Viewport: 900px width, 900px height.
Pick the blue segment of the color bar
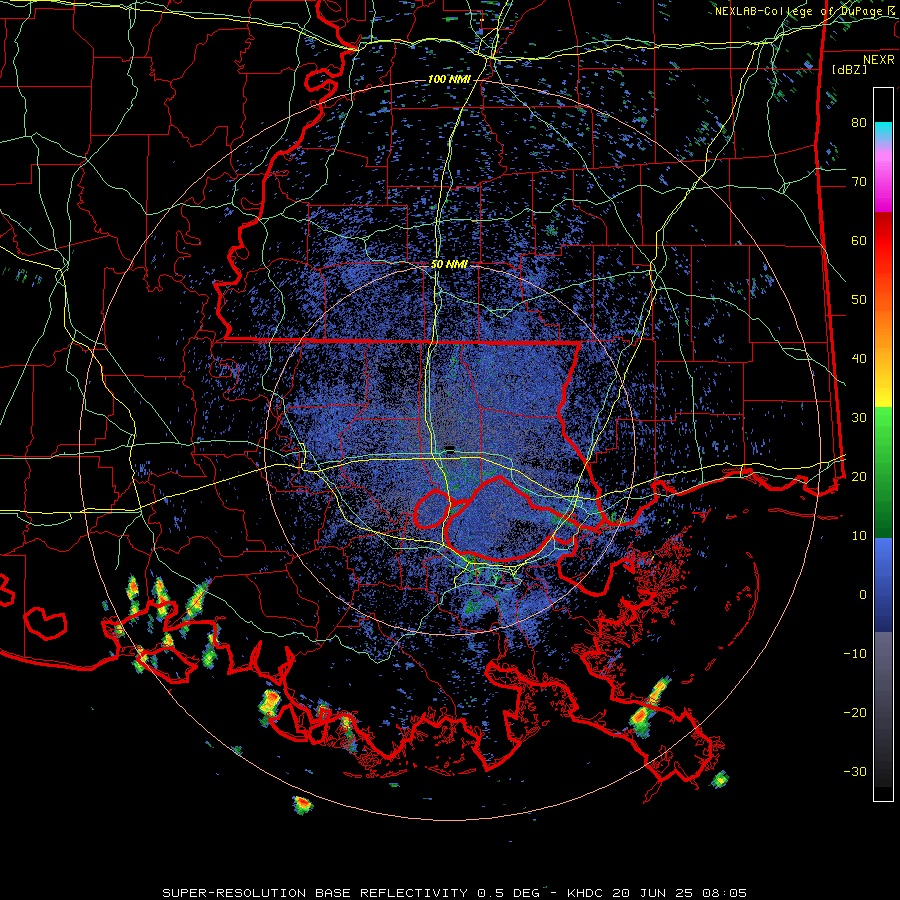click(883, 584)
